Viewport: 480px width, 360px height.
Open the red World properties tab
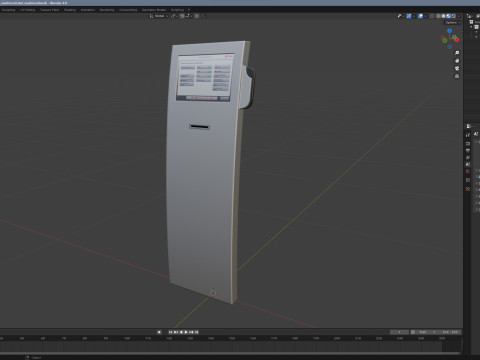tap(468, 171)
